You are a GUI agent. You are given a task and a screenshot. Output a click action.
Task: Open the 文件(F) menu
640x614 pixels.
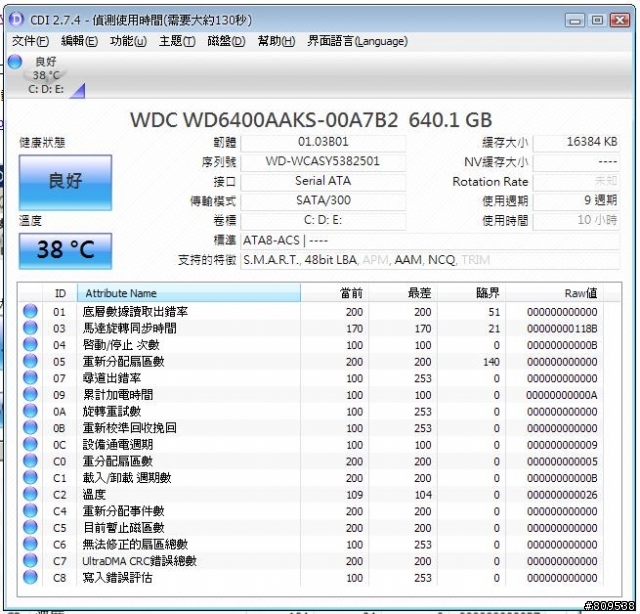31,41
